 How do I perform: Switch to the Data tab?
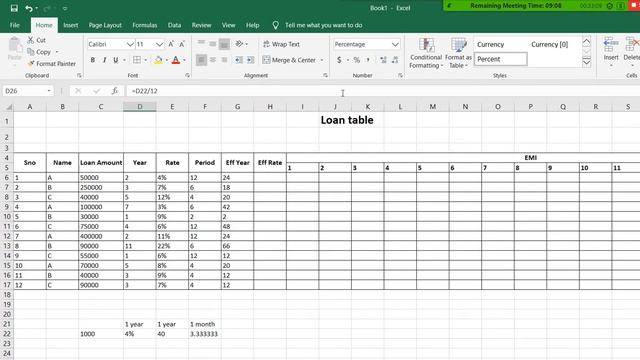pos(174,25)
